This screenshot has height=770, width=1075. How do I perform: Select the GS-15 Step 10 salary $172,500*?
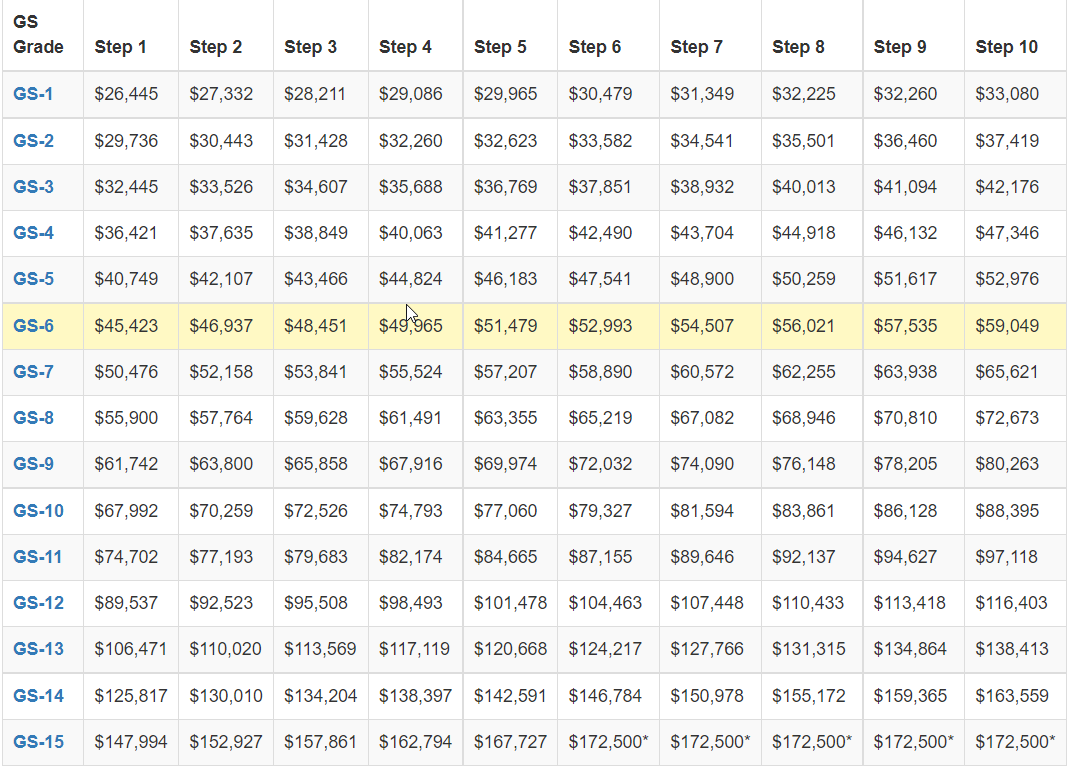pyautogui.click(x=1014, y=742)
